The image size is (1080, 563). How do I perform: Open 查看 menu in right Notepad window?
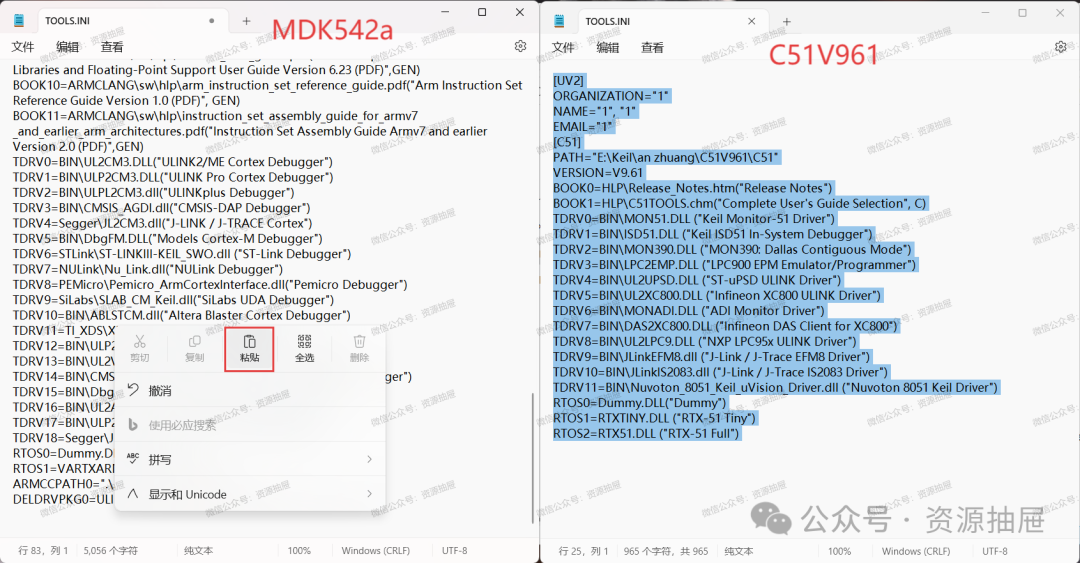(652, 48)
